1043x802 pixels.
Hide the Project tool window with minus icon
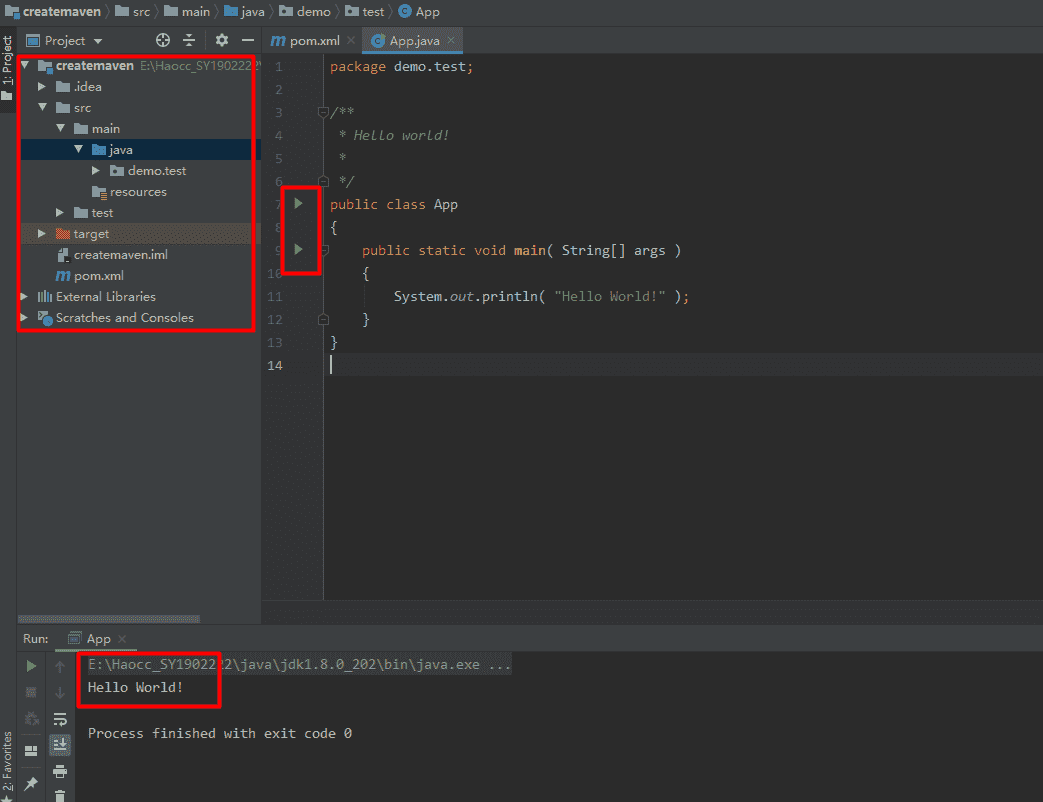click(247, 41)
